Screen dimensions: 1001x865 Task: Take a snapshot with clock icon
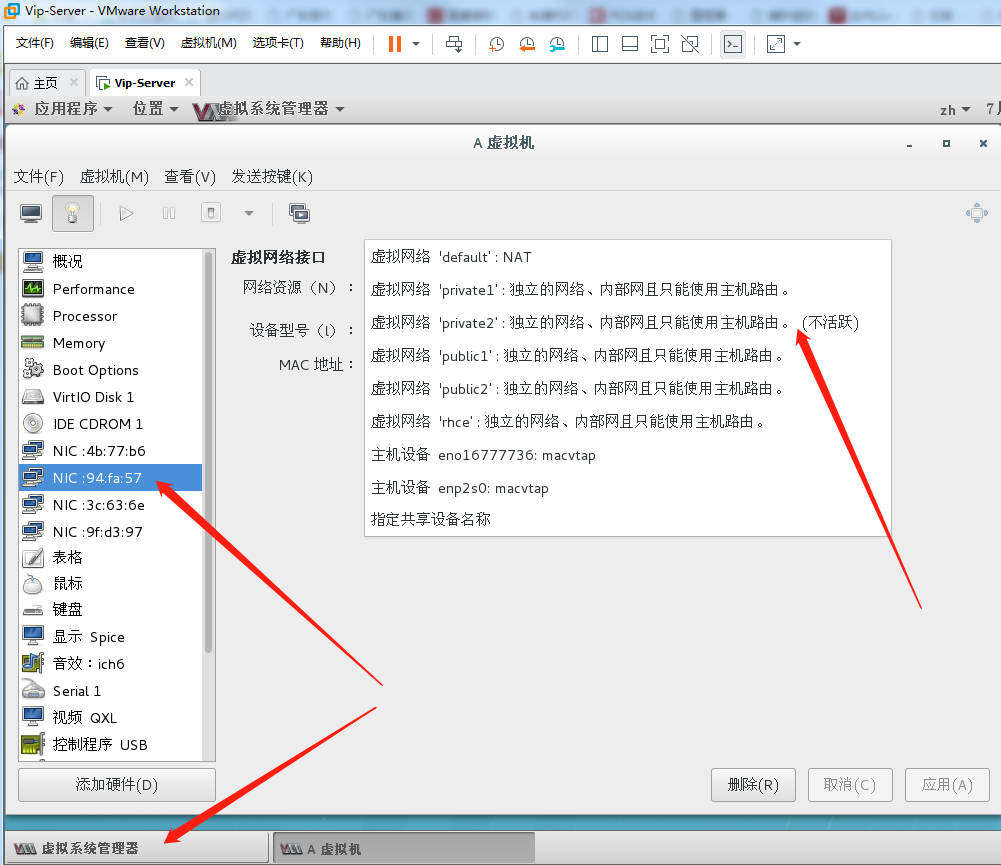coord(496,44)
